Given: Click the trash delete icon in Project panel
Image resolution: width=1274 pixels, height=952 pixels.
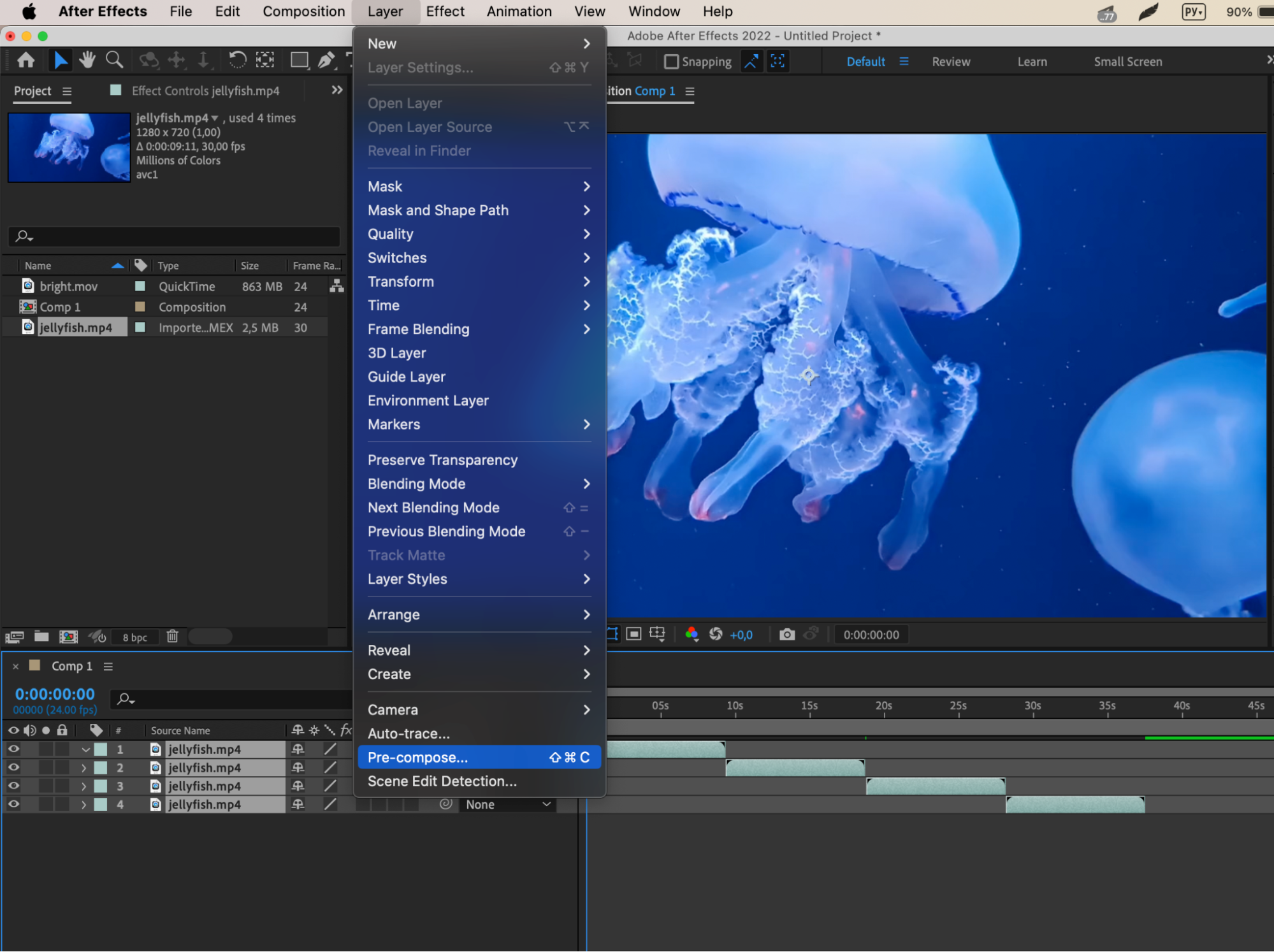Looking at the screenshot, I should [172, 636].
